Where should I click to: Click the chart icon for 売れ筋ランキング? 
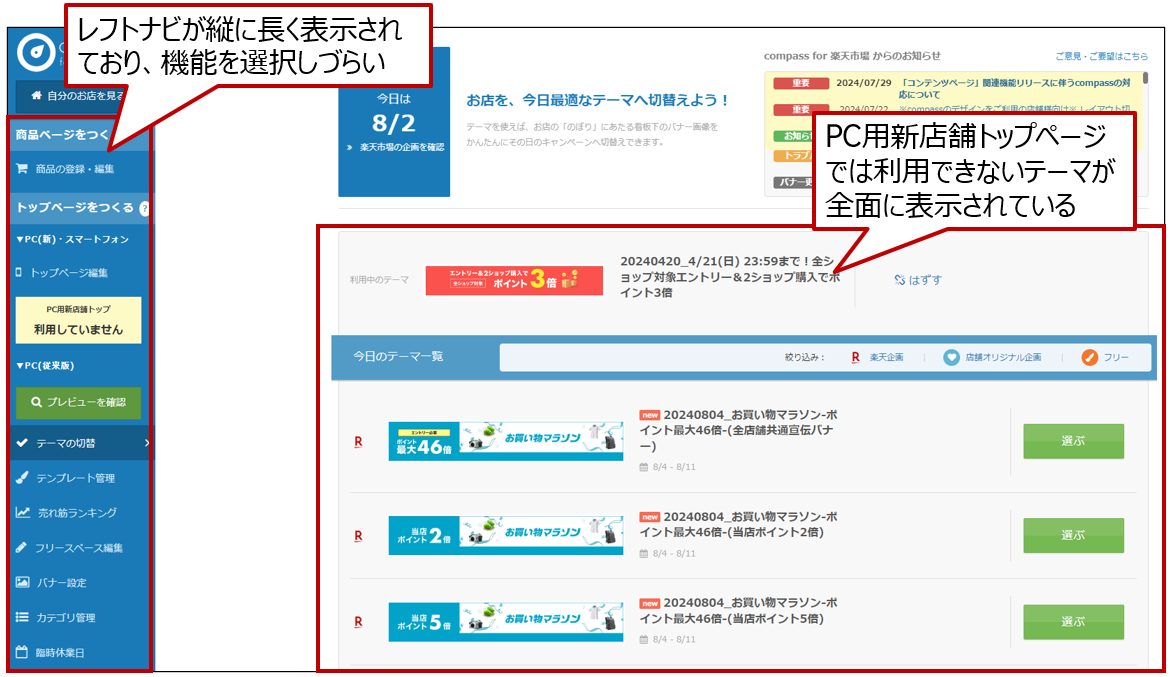(x=23, y=513)
